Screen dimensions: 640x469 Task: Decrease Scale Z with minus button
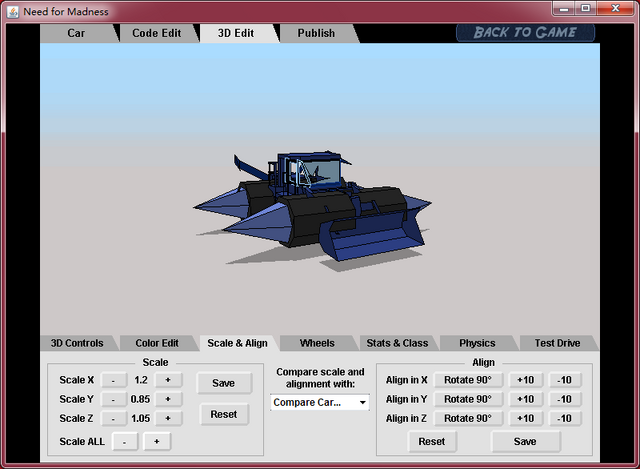[x=113, y=418]
